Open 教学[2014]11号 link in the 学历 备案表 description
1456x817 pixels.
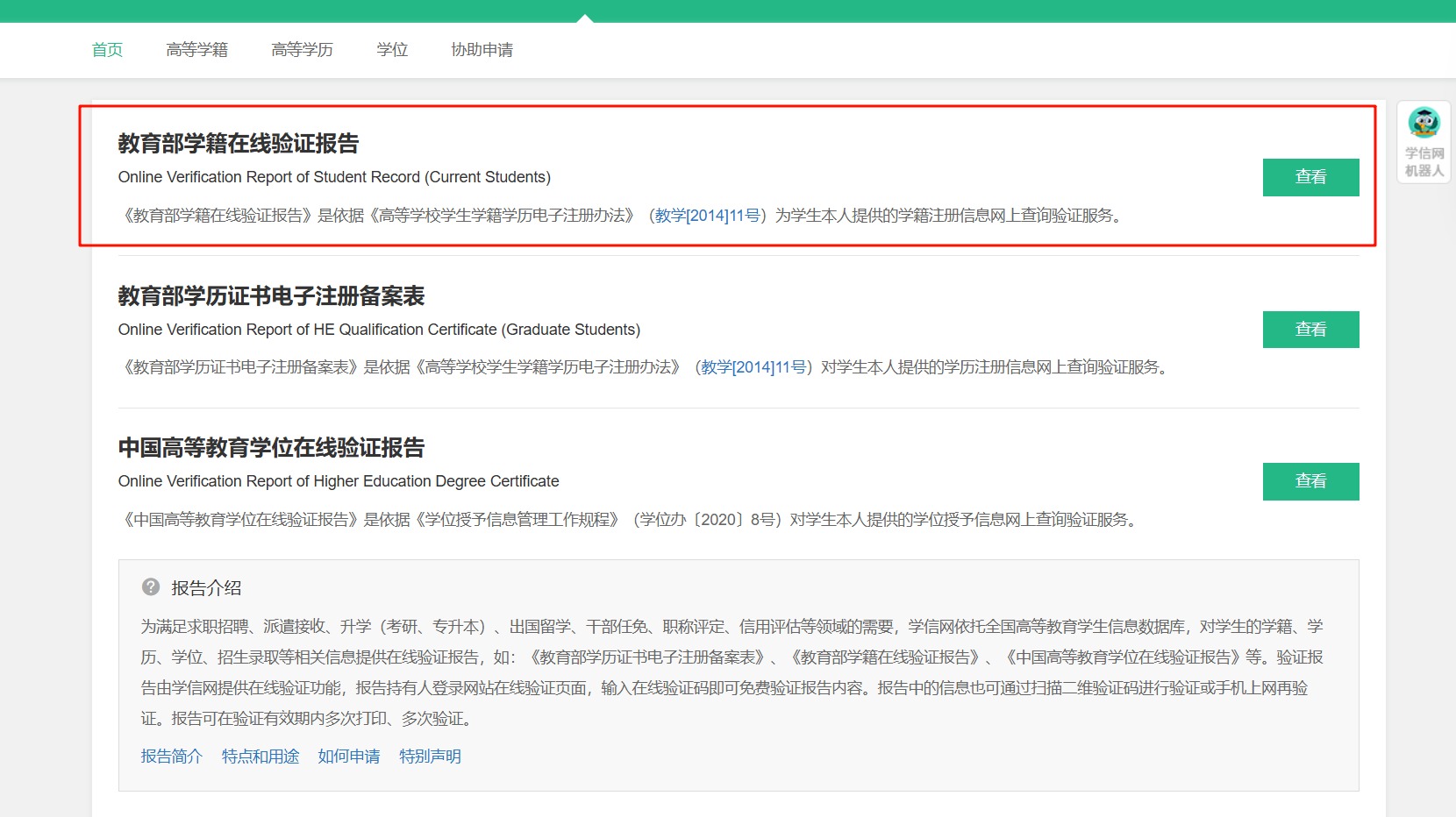753,367
